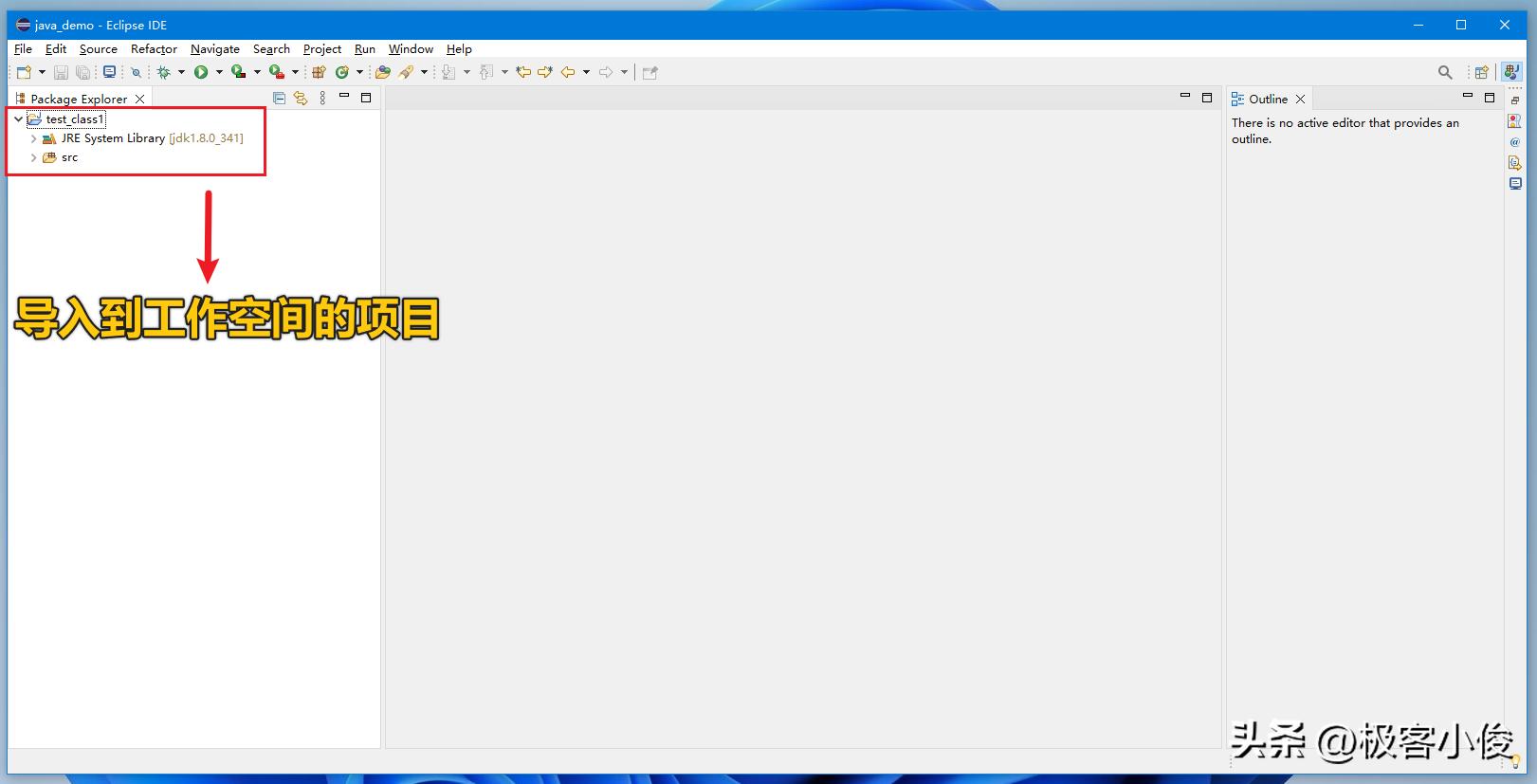Click the Open Type icon

coord(383,72)
